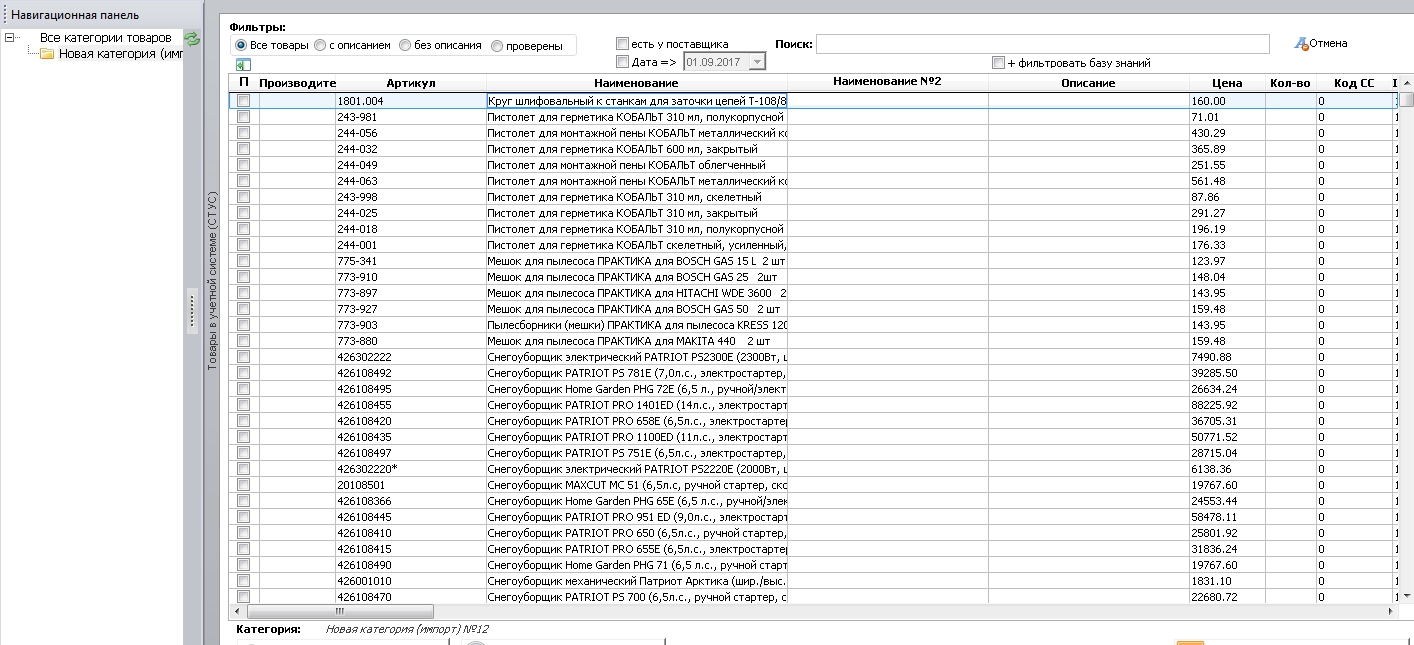
Task: Click the Код СС column header
Action: 1354,83
